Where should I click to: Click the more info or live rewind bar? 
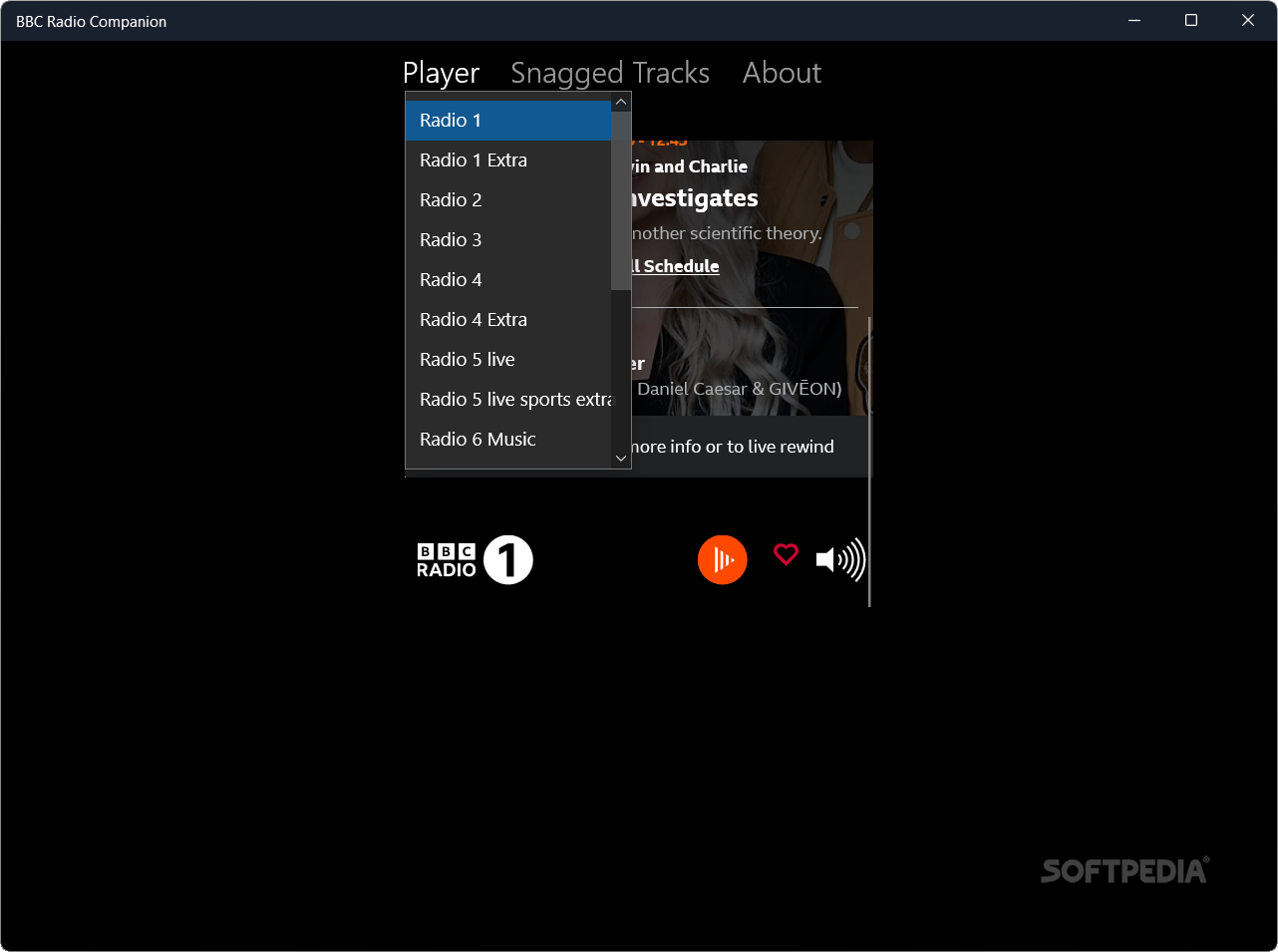coord(752,447)
